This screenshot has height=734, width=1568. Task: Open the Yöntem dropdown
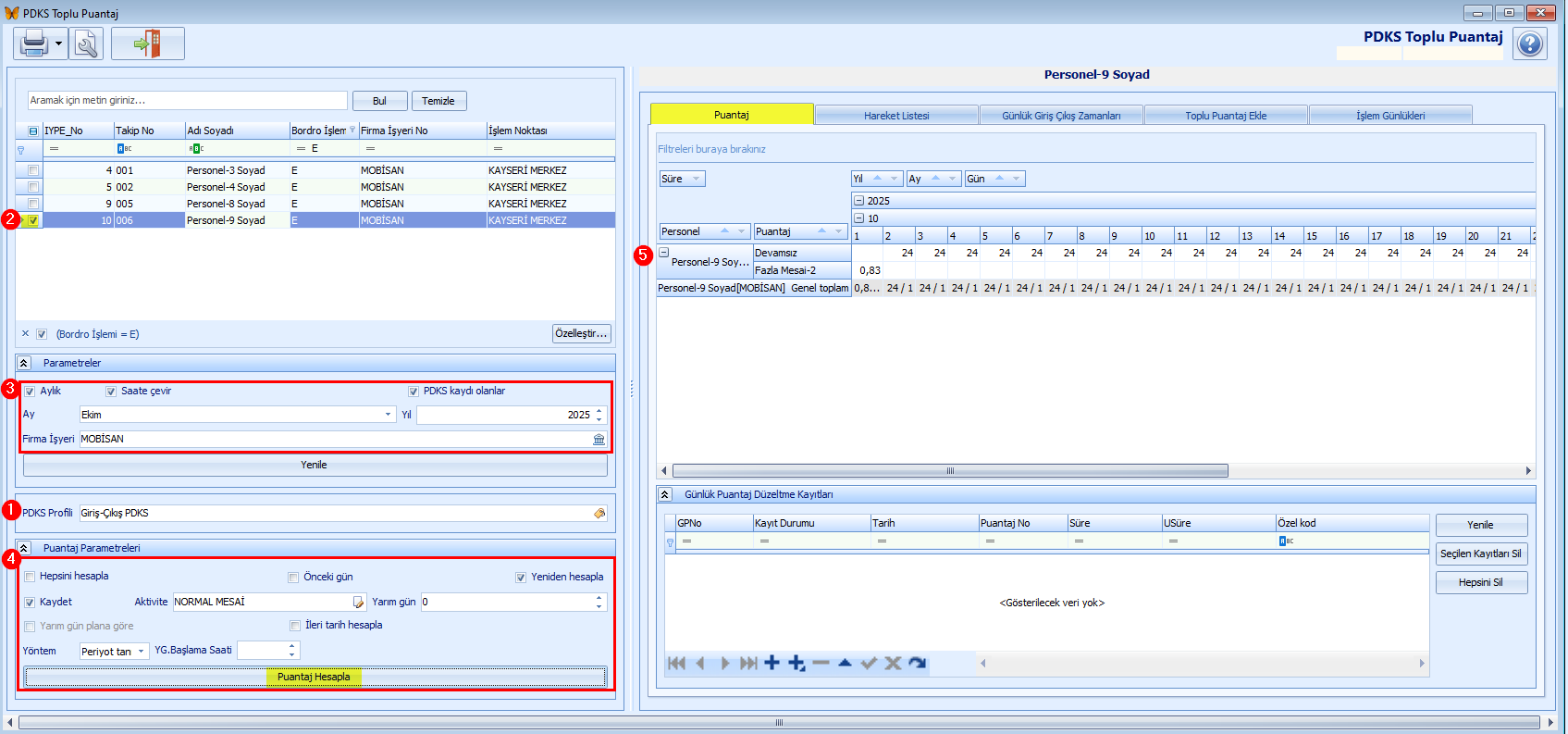click(141, 652)
